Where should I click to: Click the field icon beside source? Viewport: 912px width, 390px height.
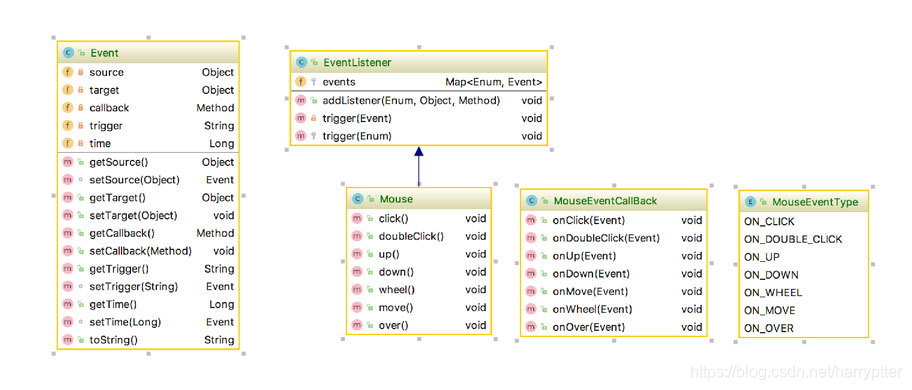coord(67,72)
